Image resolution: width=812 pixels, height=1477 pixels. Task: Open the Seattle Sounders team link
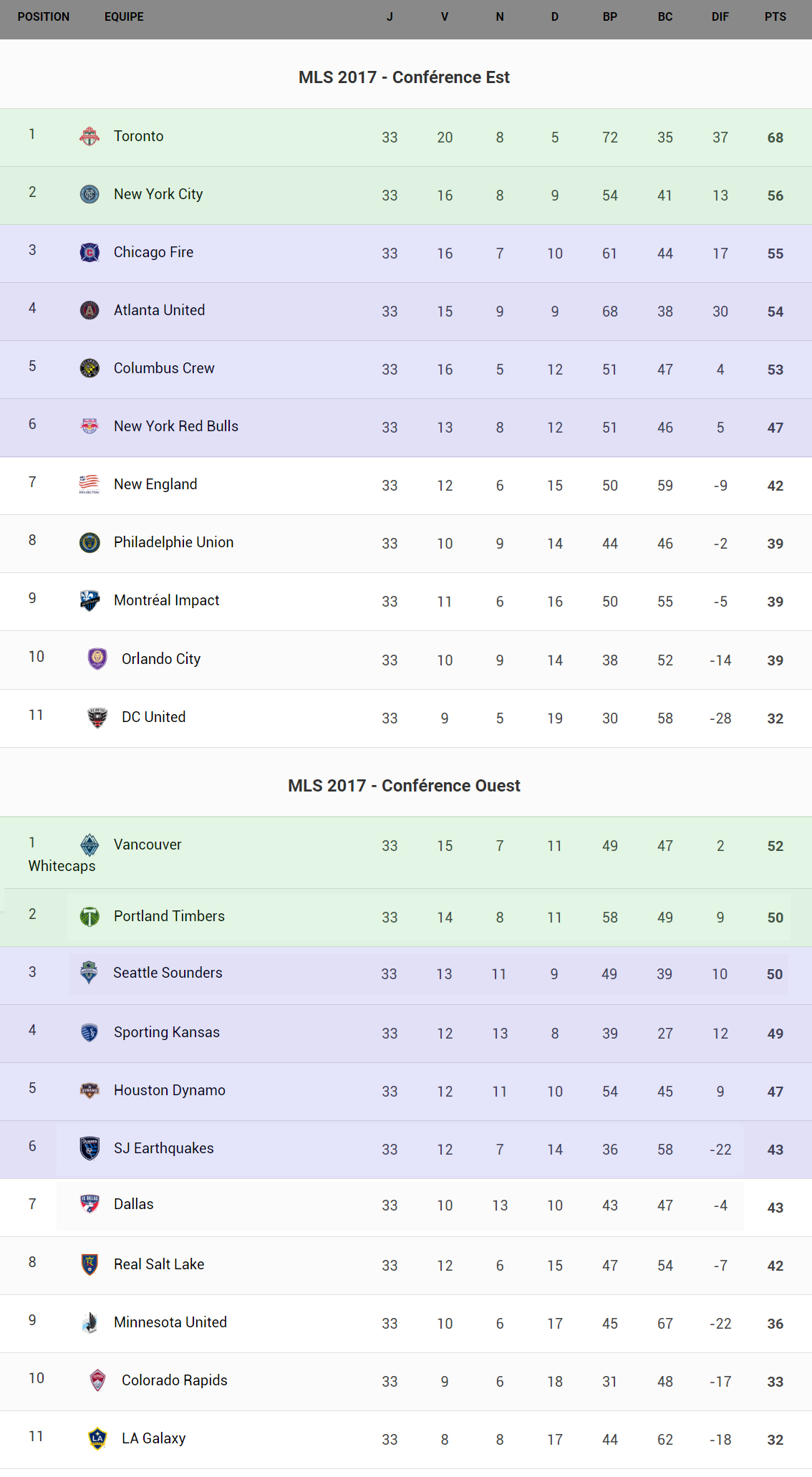point(168,973)
